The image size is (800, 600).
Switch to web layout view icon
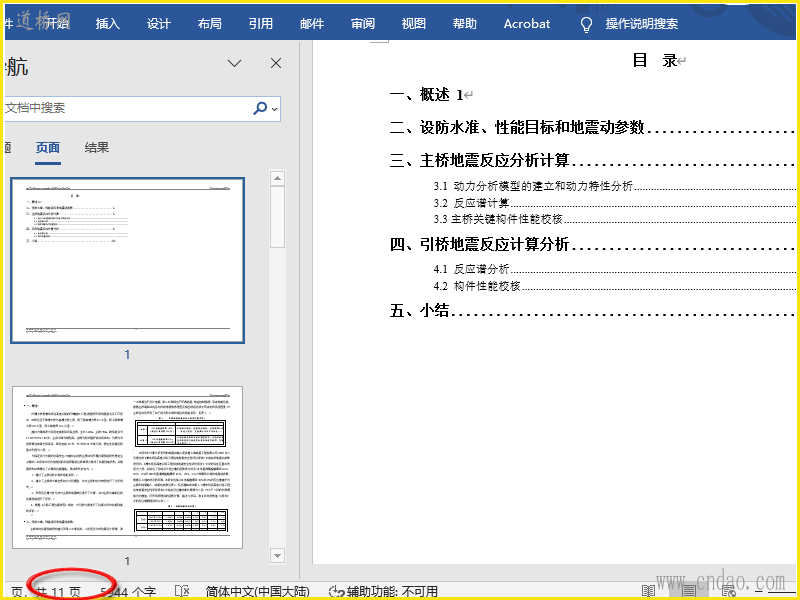coord(729,591)
